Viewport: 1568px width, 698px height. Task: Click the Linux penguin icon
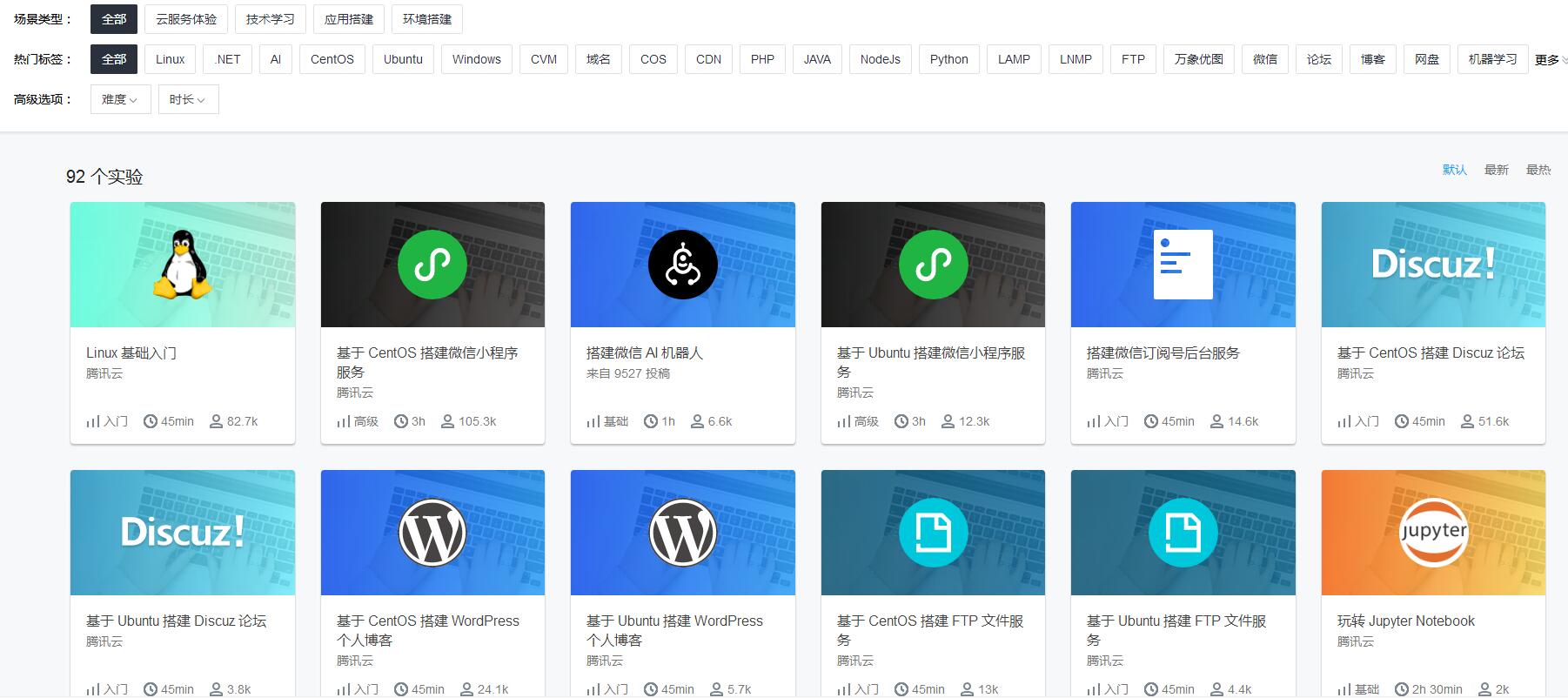click(x=183, y=265)
